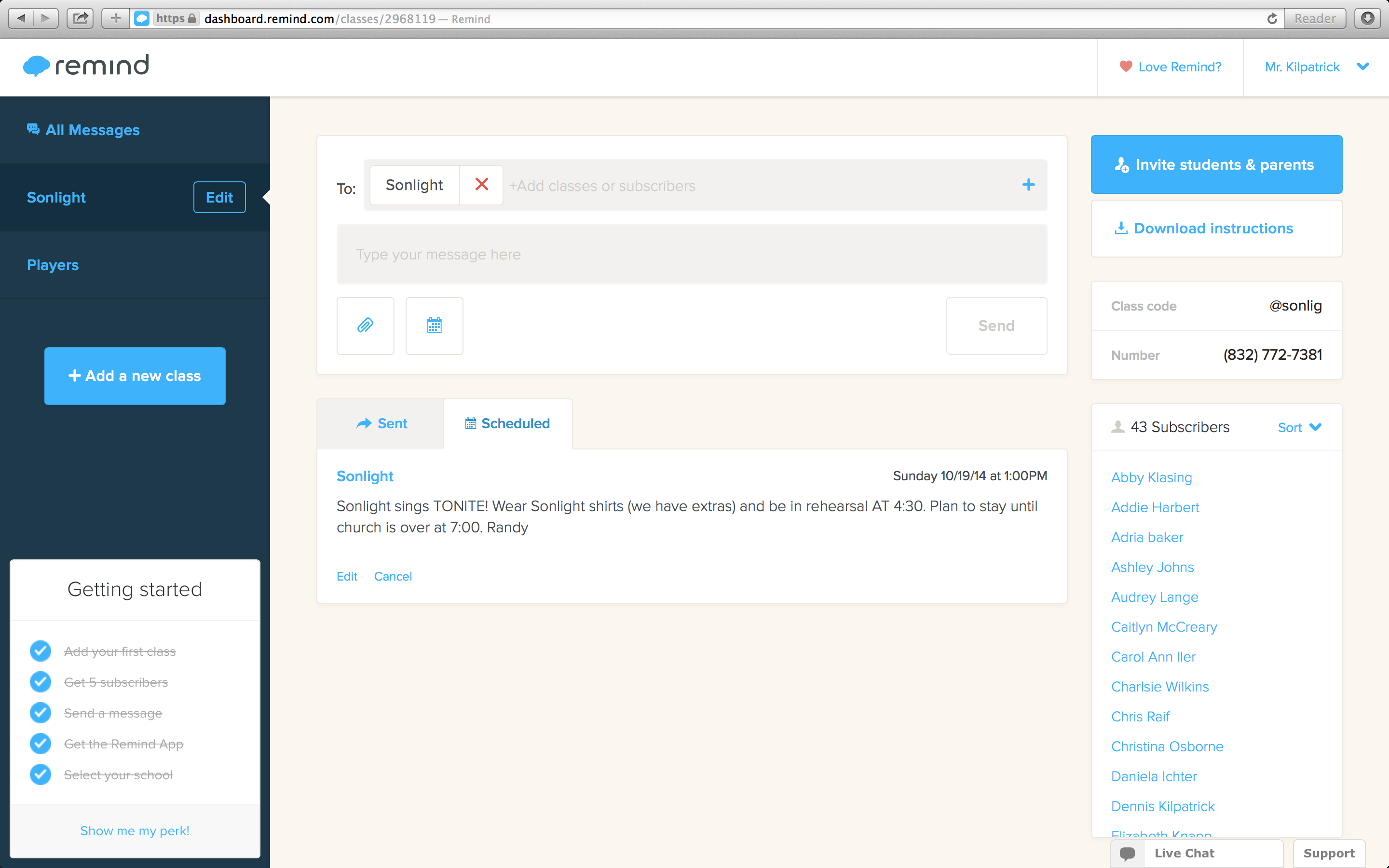Open subscriber Addie Harbert
The height and width of the screenshot is (868, 1389).
[1155, 507]
